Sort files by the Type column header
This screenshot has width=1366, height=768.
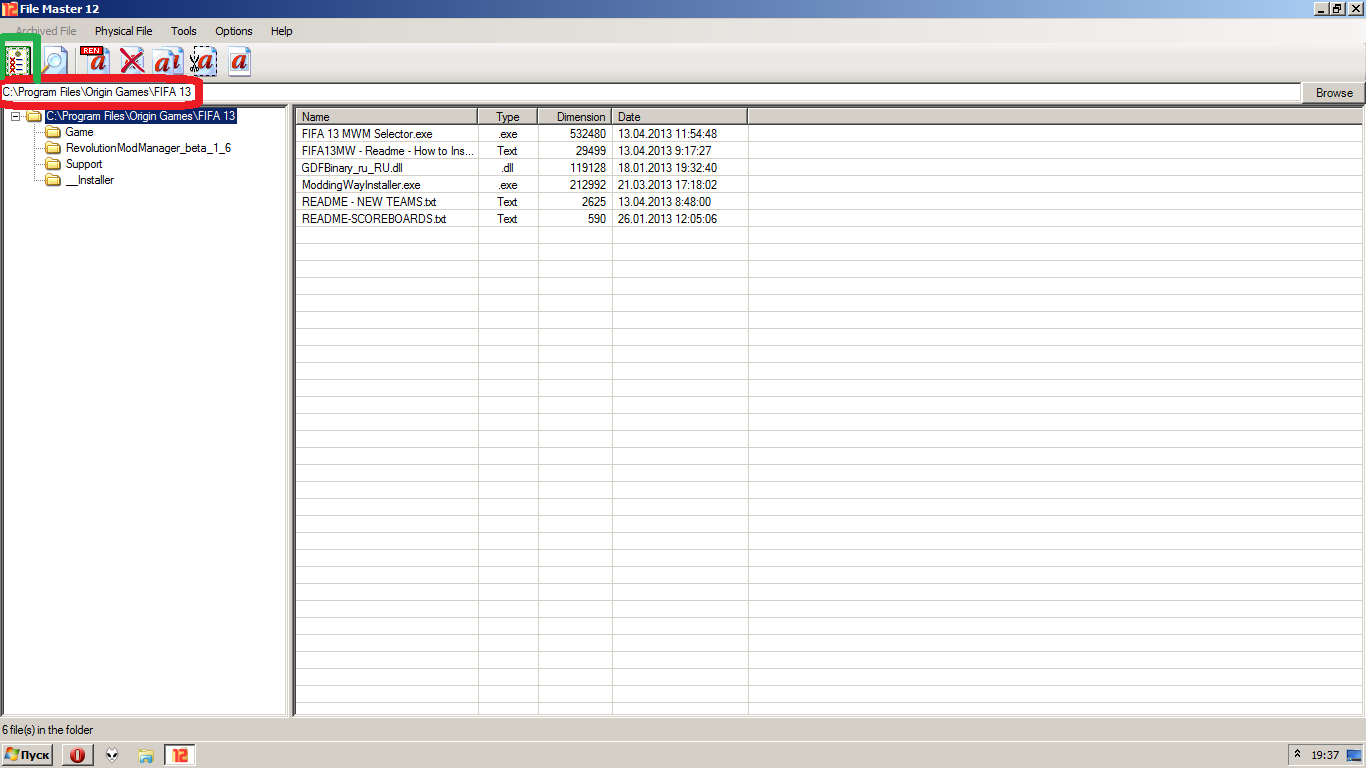[508, 117]
